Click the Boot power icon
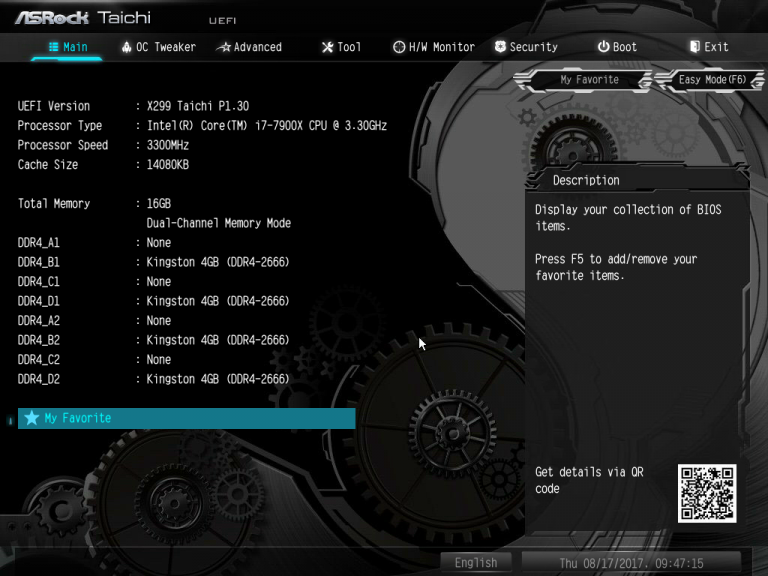 click(603, 47)
